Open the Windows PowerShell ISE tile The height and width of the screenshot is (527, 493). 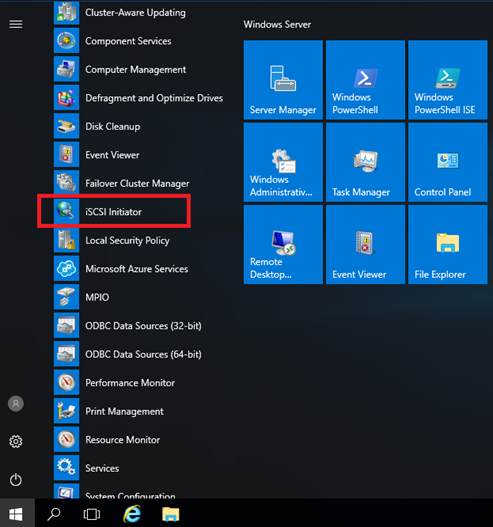point(448,80)
